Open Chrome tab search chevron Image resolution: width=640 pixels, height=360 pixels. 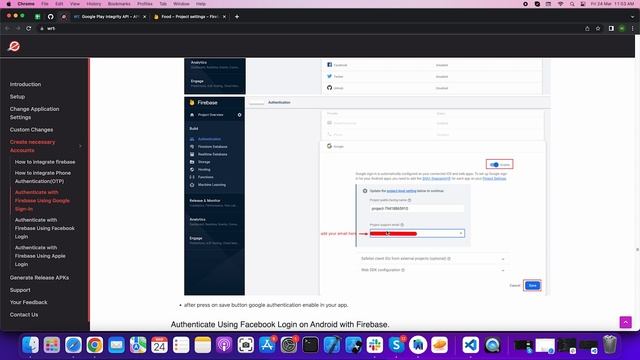[632, 17]
